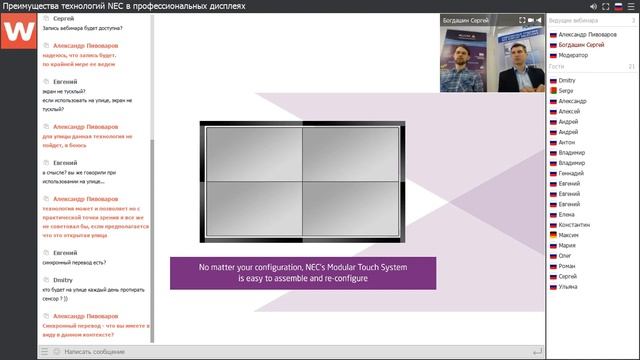
Task: Toggle camera icon on presenter video
Action: (x=531, y=20)
